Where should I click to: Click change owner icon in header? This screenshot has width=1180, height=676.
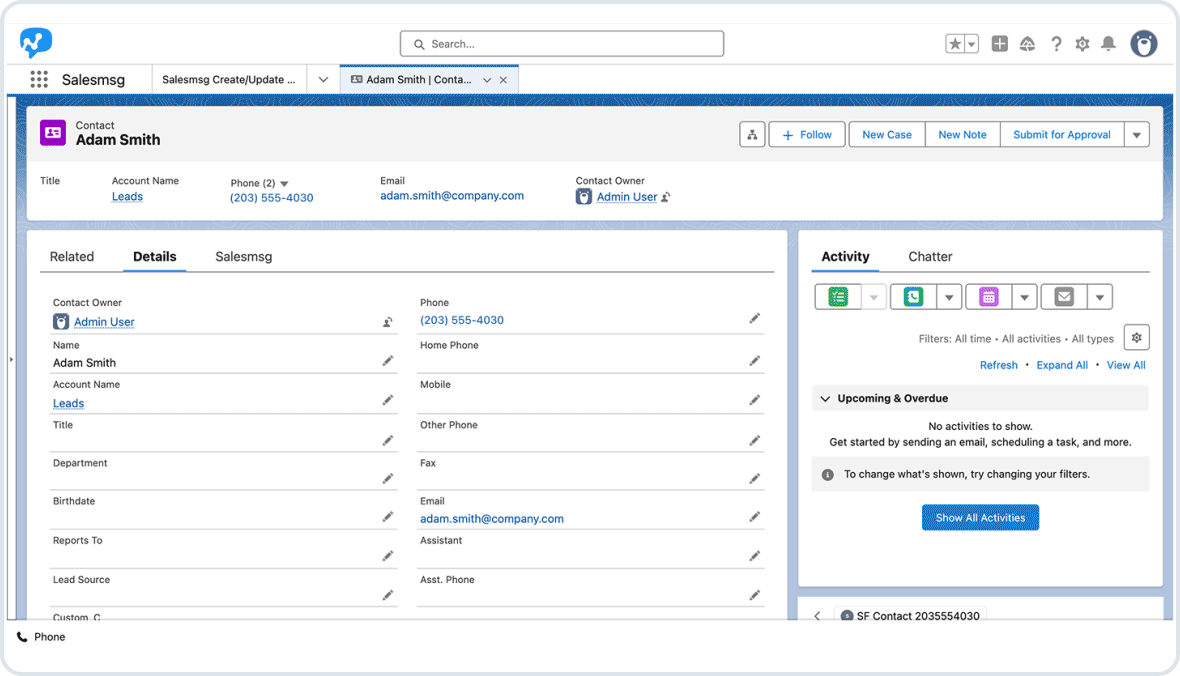click(x=666, y=197)
